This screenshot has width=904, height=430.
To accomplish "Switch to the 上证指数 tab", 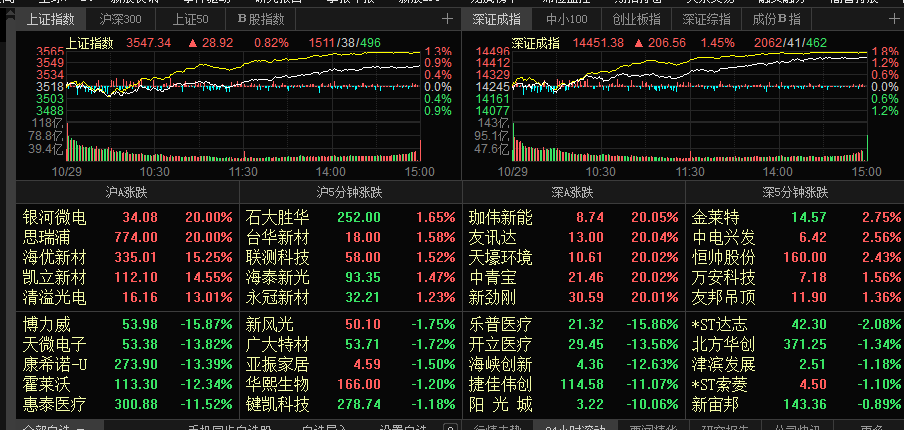I will (x=51, y=20).
